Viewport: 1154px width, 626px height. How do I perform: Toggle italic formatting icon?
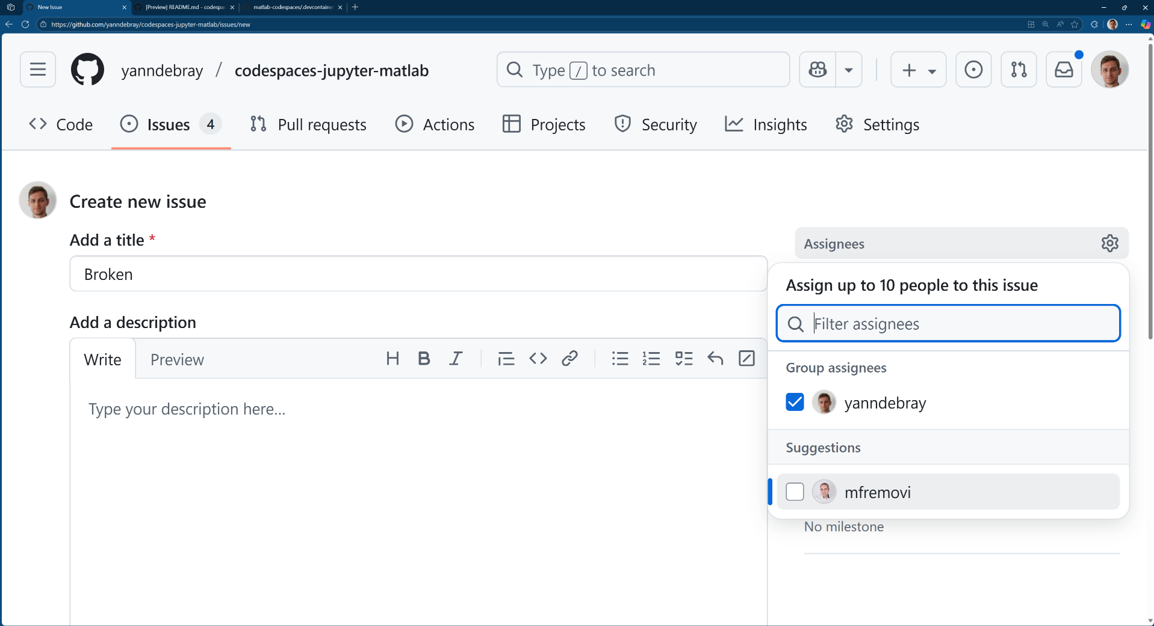tap(456, 359)
